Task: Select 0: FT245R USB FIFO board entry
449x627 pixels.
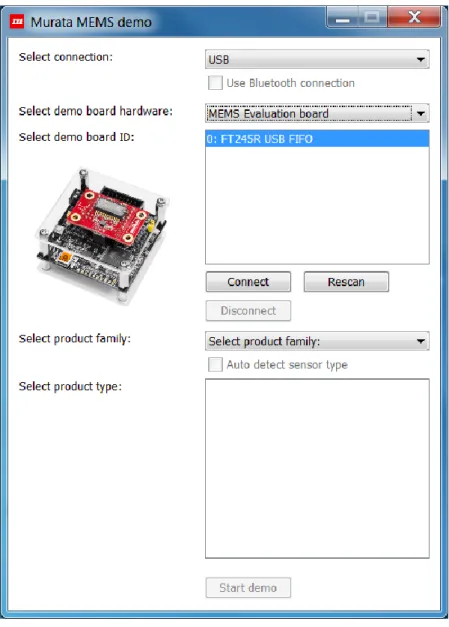Action: pos(317,139)
